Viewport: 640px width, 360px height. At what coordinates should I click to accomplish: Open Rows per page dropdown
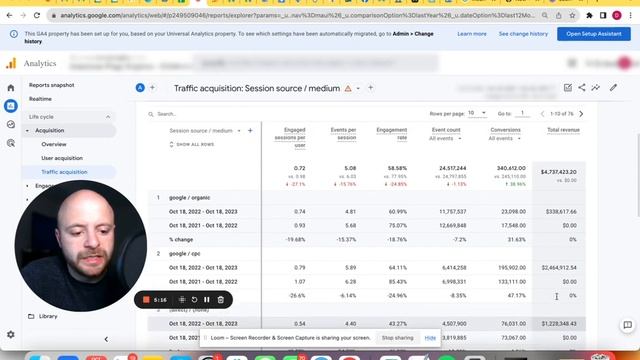(x=477, y=113)
